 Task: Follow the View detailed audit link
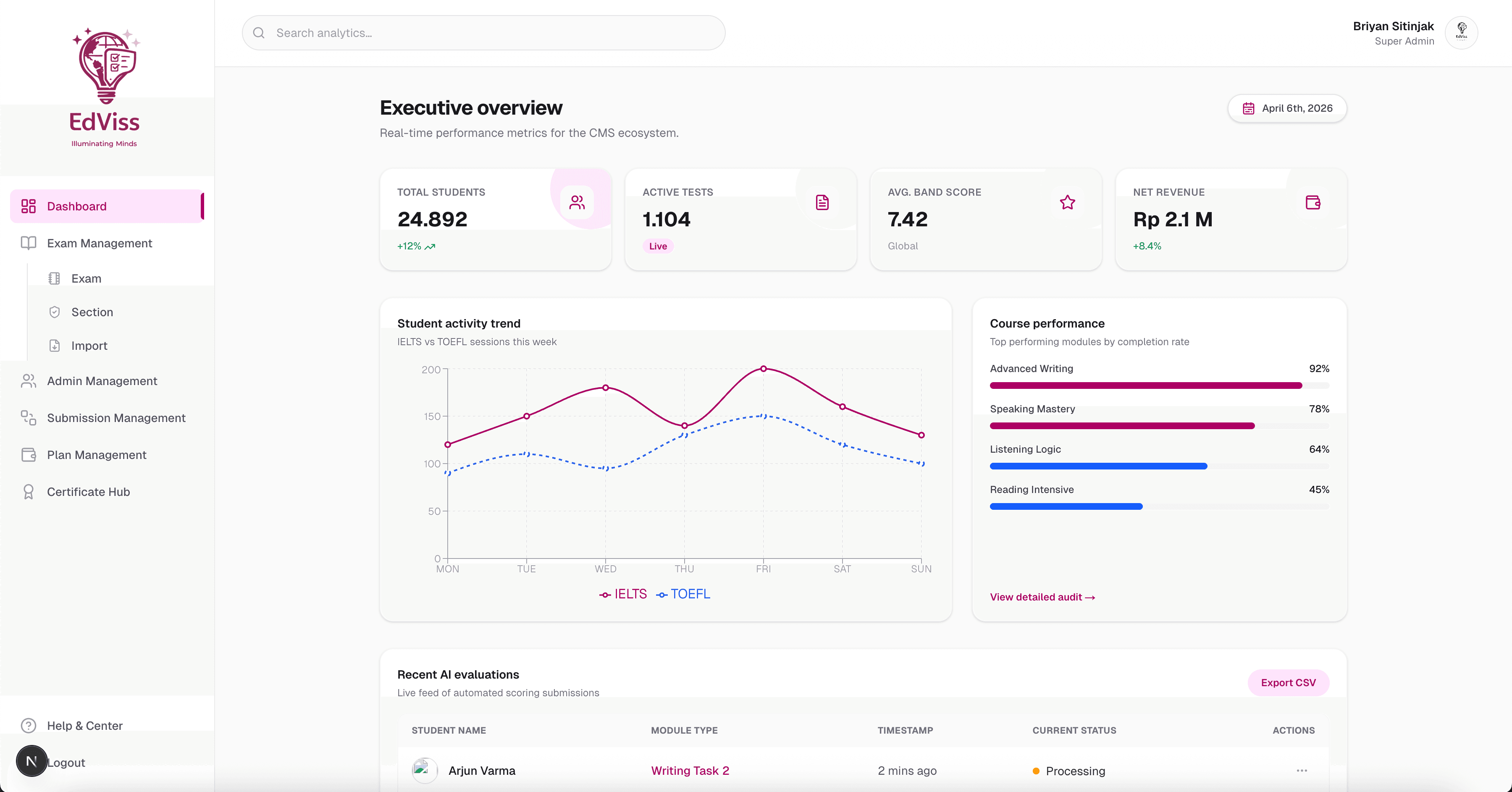1042,597
